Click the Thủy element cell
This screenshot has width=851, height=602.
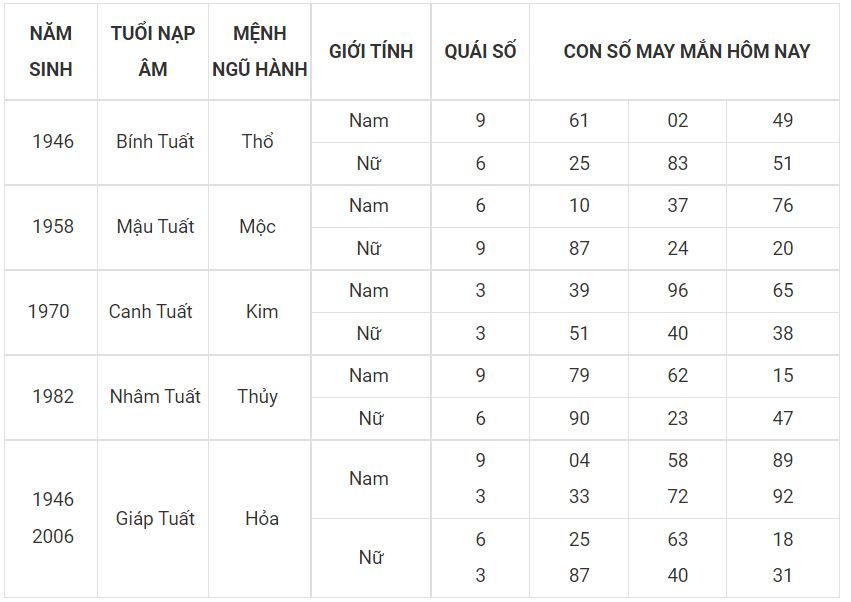[257, 397]
